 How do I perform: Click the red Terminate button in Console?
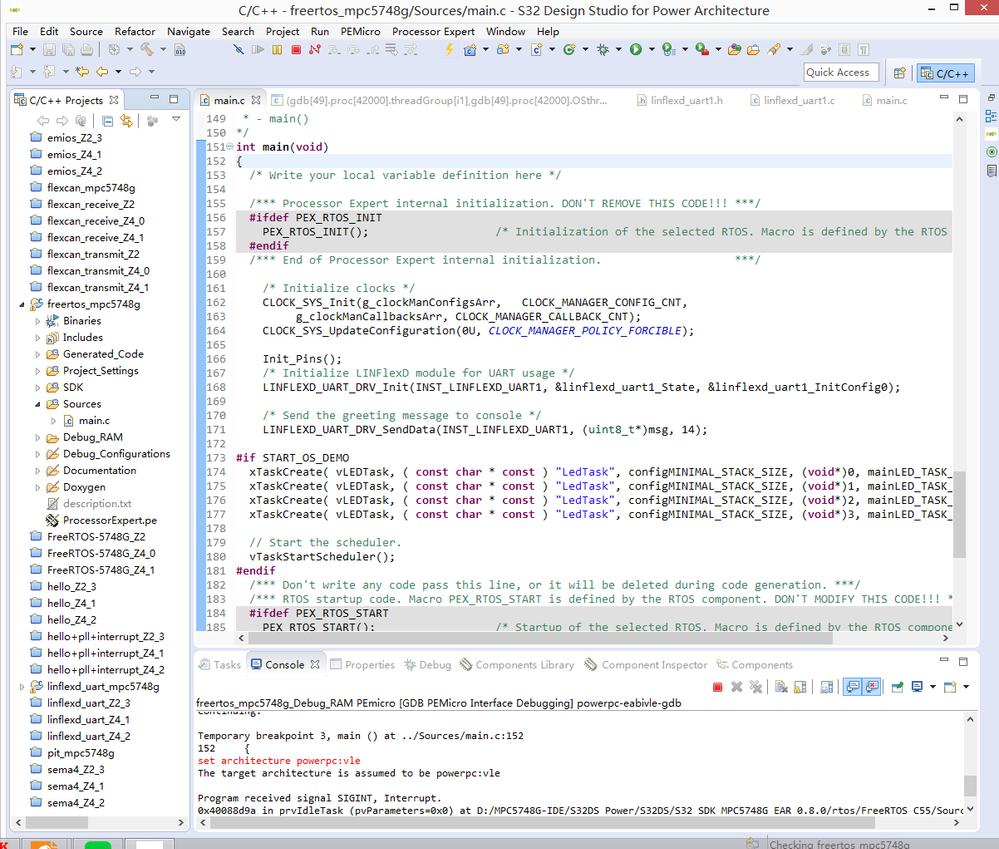tap(717, 687)
